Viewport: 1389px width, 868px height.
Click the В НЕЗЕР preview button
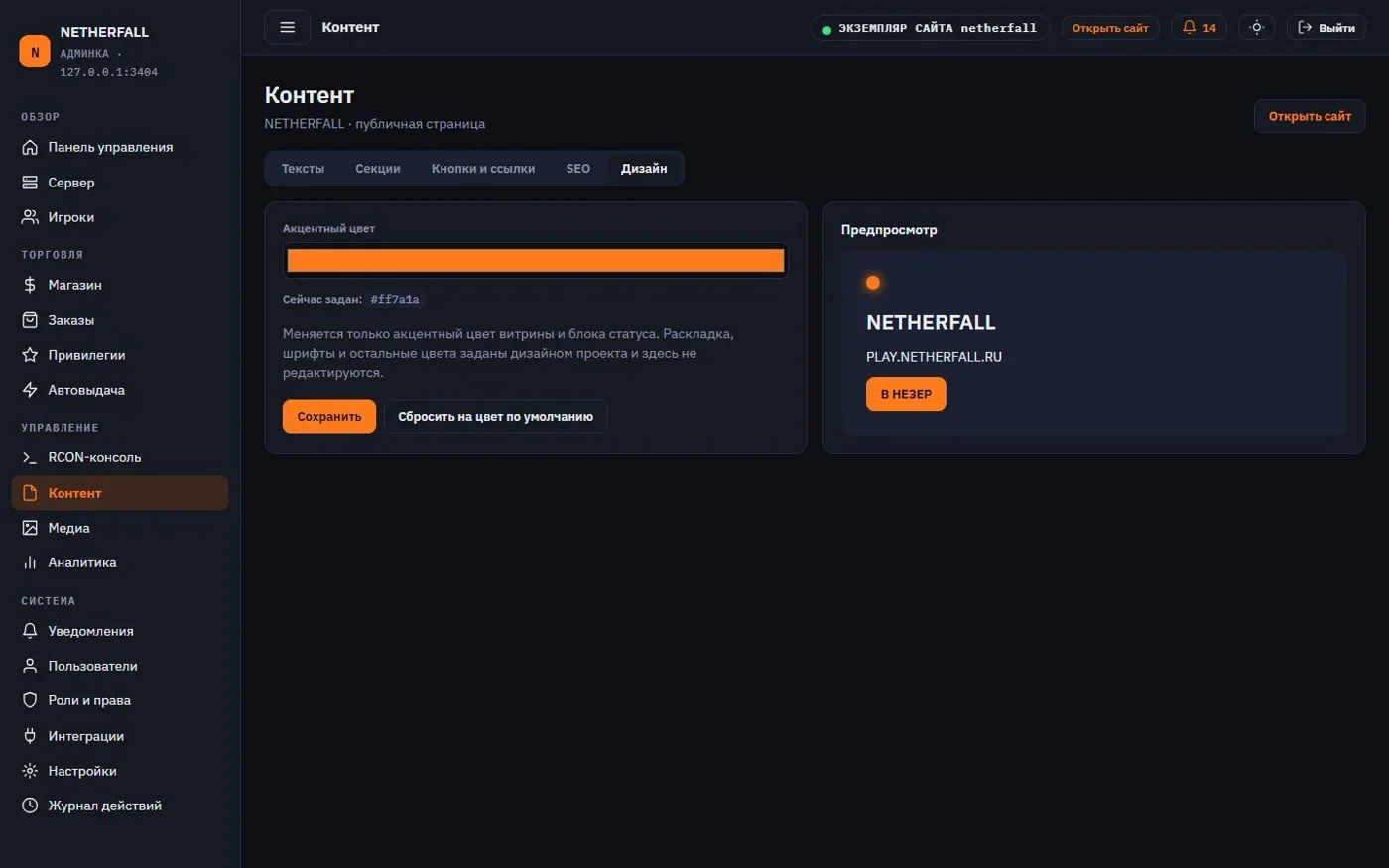pyautogui.click(x=906, y=394)
